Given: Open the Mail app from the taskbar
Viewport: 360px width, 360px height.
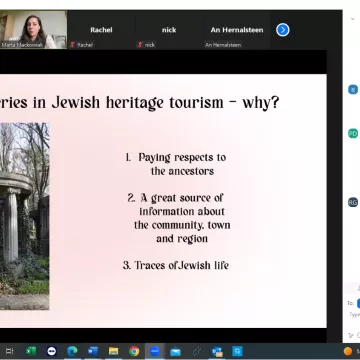Looking at the screenshot, I should [x=175, y=351].
